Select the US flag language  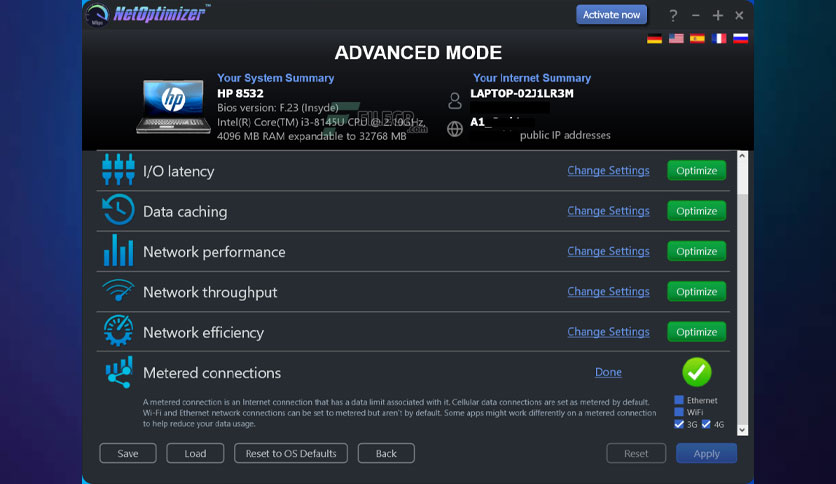676,38
